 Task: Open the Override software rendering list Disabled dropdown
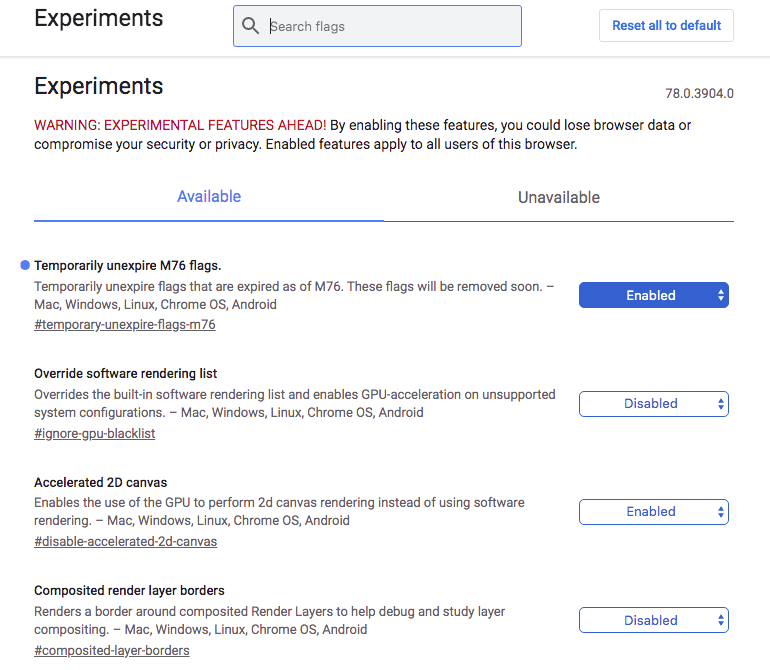[x=654, y=404]
